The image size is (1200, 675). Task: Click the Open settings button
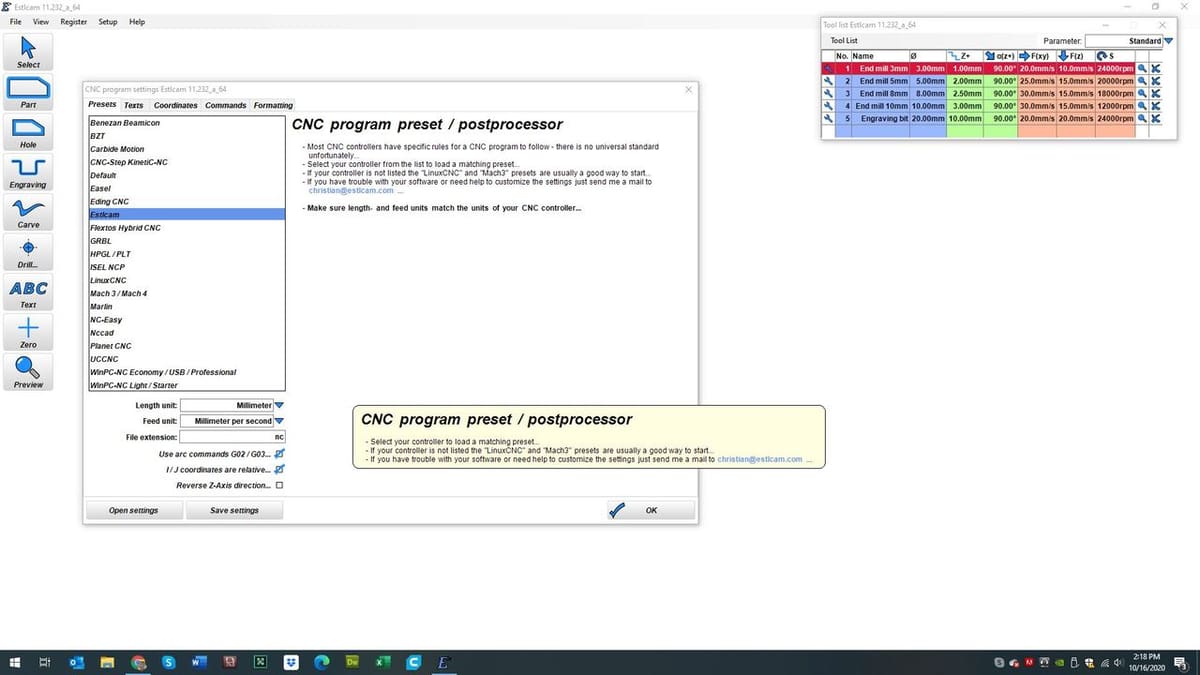coord(133,510)
